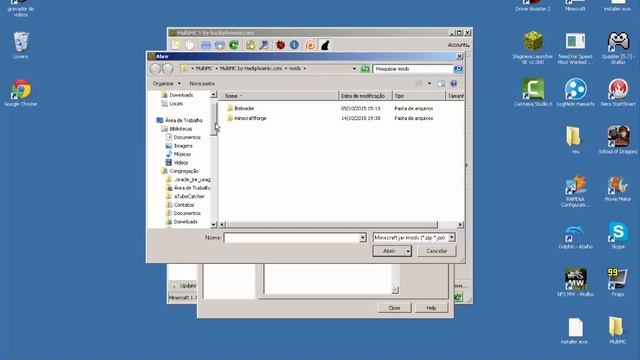Click the Check for Updates icon in MultiMC
The height and width of the screenshot is (360, 640).
(x=250, y=45)
